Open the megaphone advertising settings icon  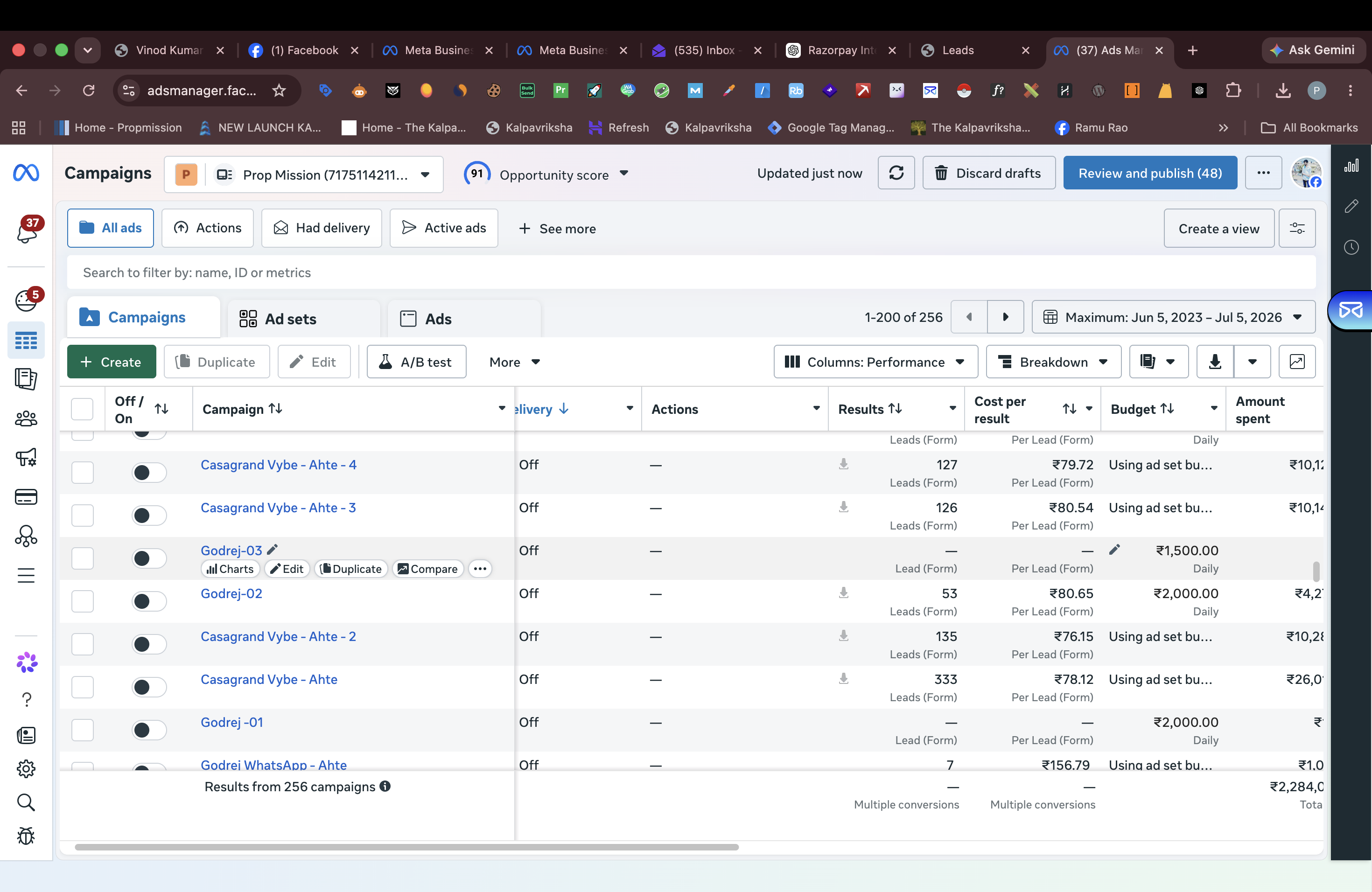tap(26, 458)
